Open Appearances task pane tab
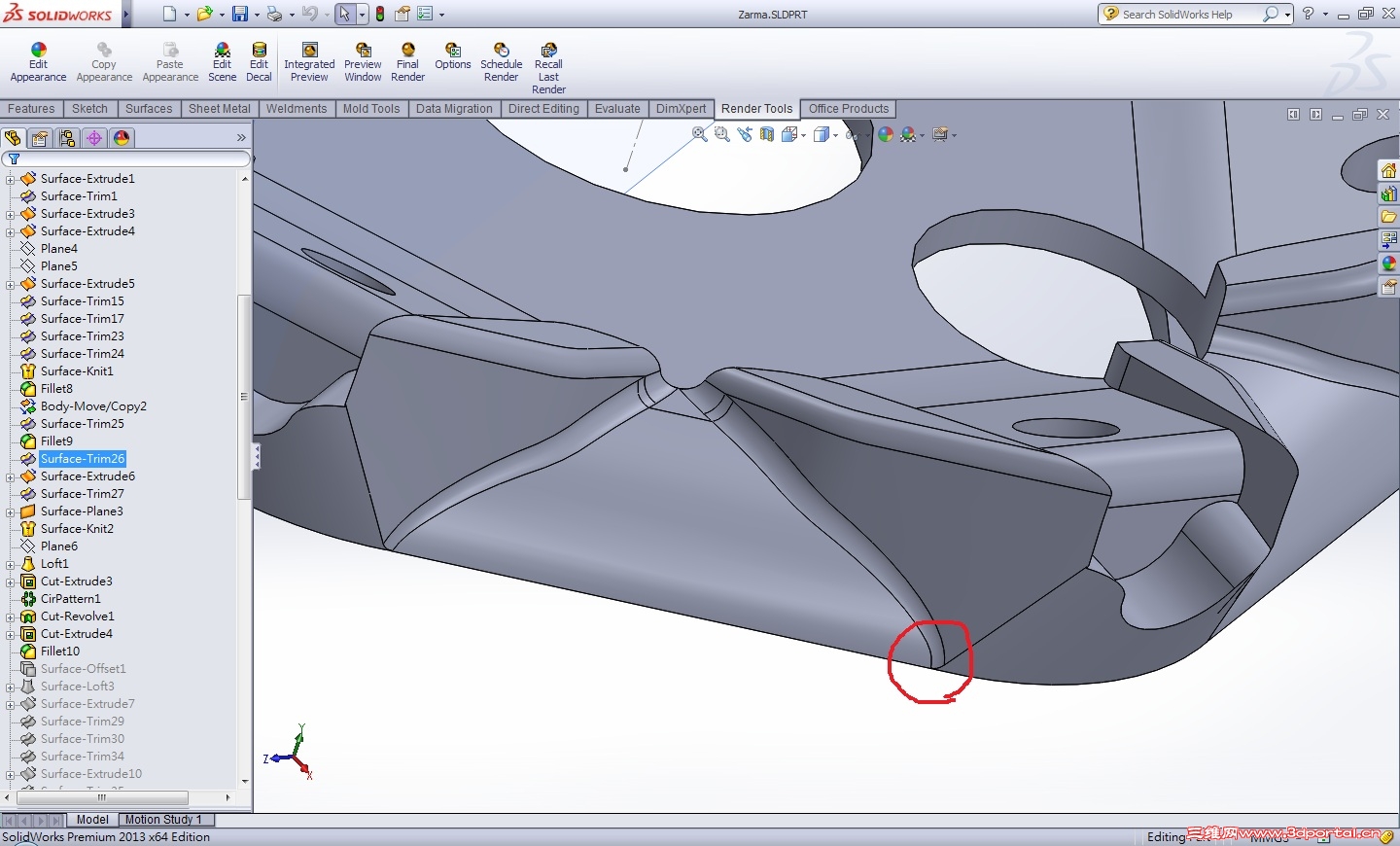 tap(1389, 263)
